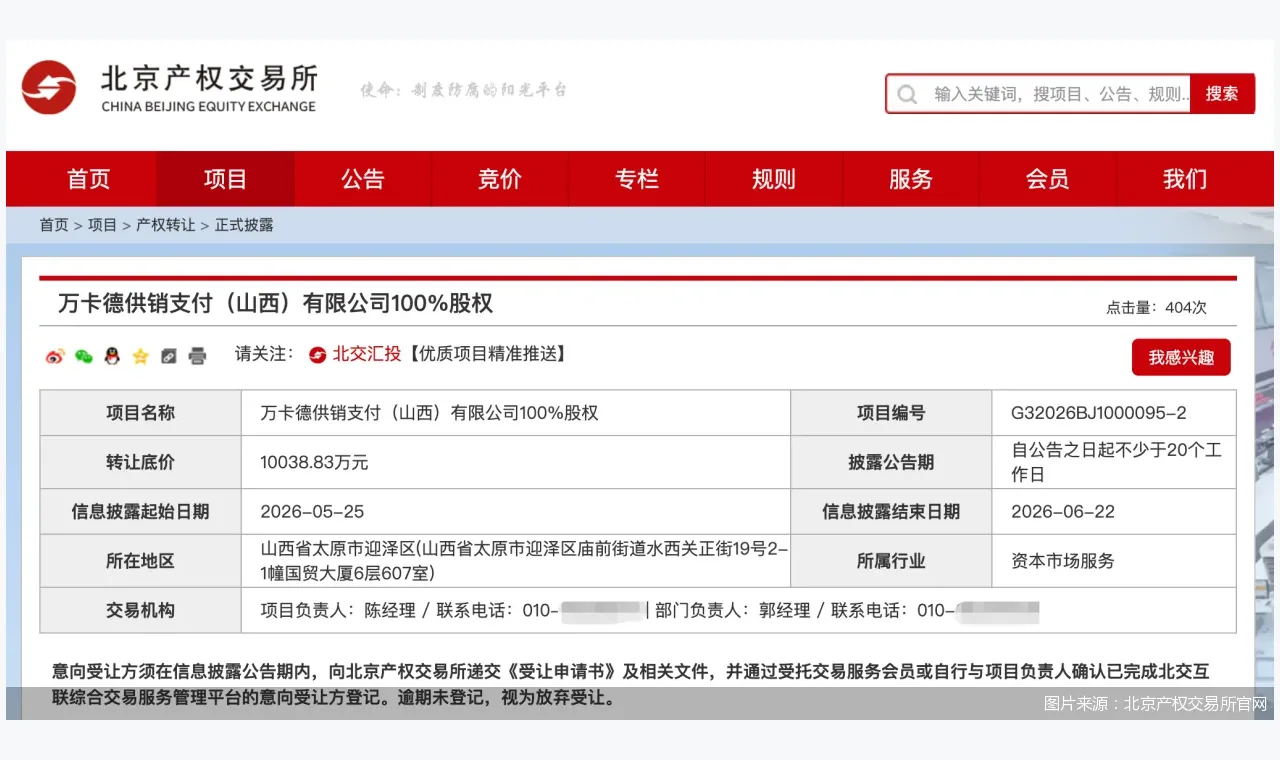Image resolution: width=1280 pixels, height=760 pixels.
Task: Click the 转让底价 header cell
Action: point(140,462)
